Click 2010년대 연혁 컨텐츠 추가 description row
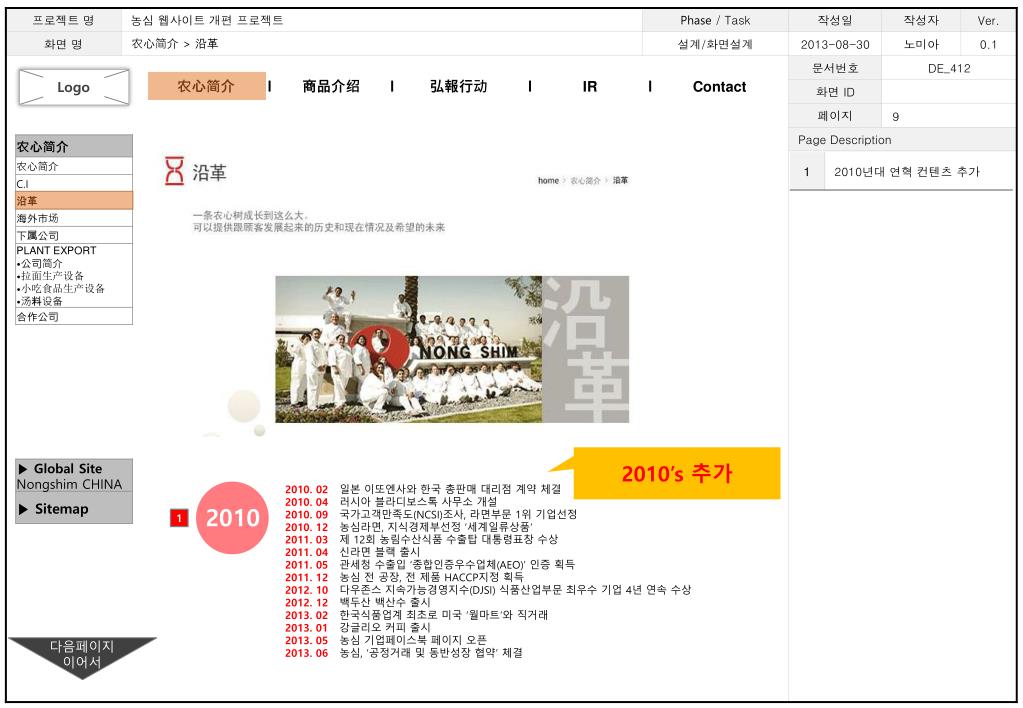Viewport: 1023px width, 708px height. click(902, 172)
